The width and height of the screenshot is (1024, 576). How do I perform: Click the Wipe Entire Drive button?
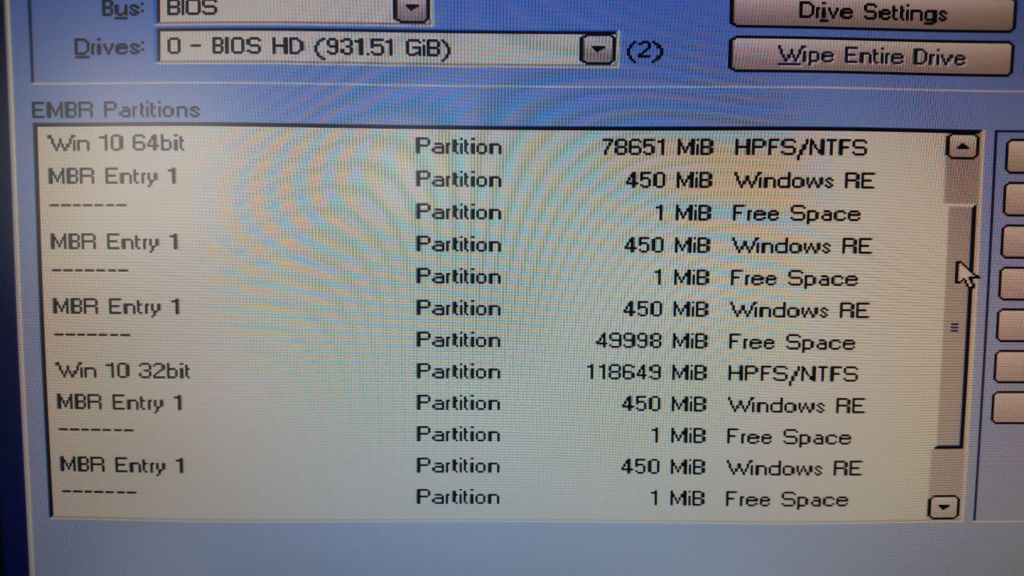(871, 56)
